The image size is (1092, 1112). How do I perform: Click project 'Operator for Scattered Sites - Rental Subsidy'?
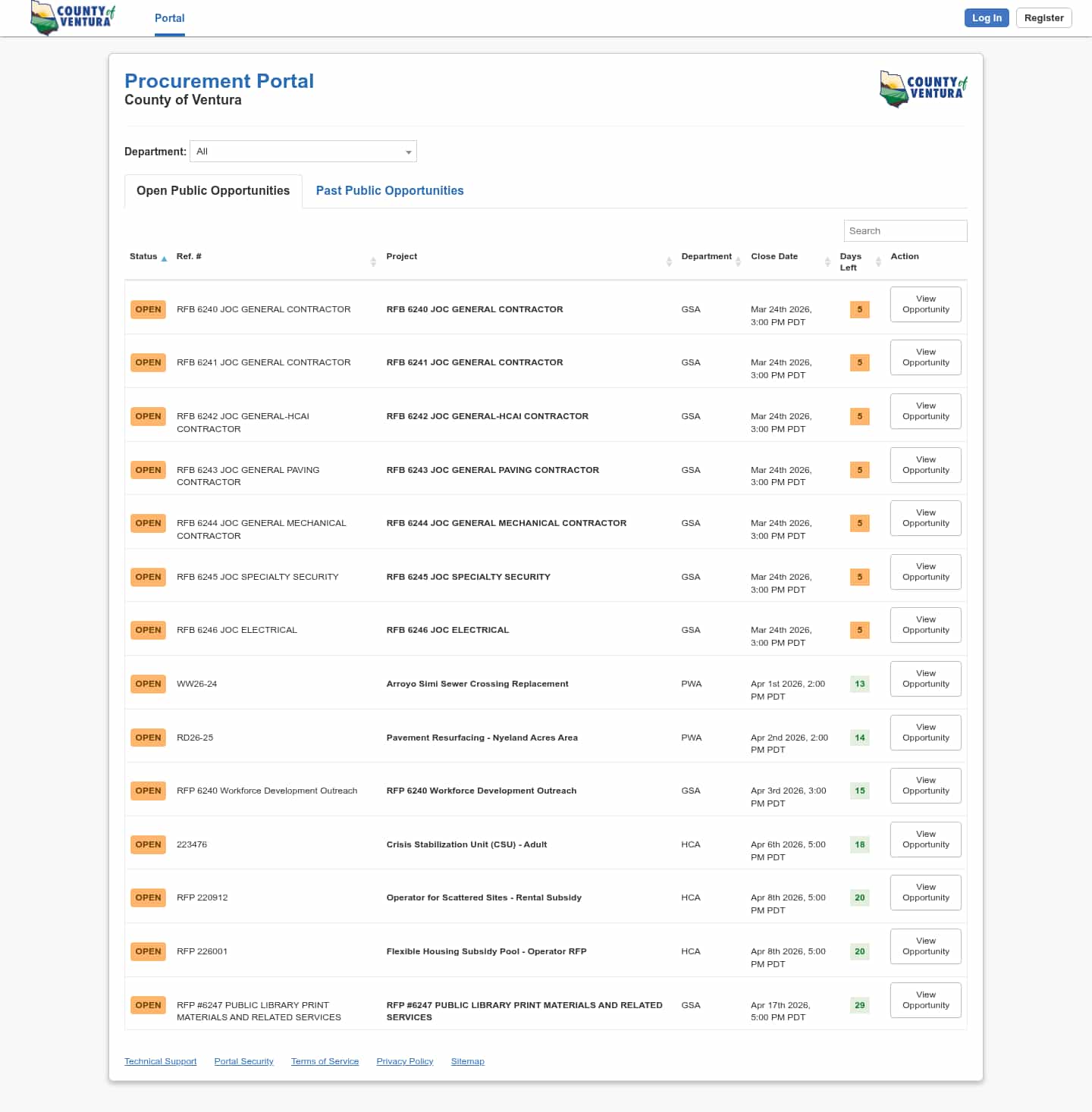tap(485, 897)
